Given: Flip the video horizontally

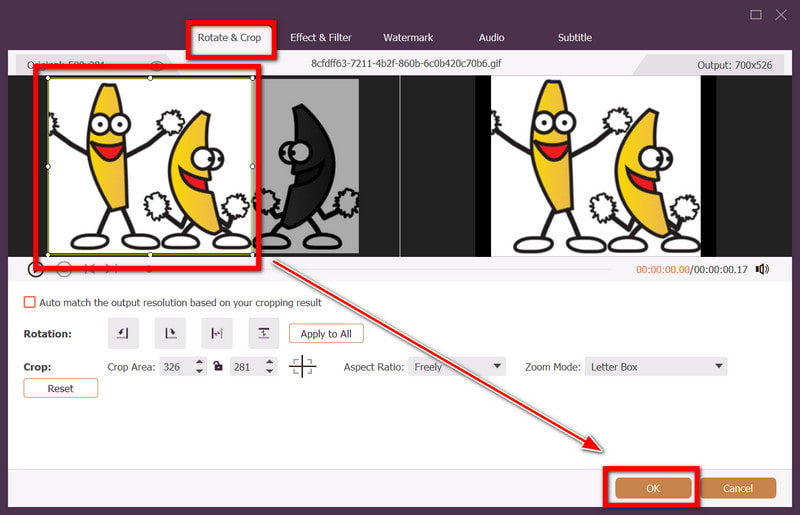Looking at the screenshot, I should click(216, 333).
